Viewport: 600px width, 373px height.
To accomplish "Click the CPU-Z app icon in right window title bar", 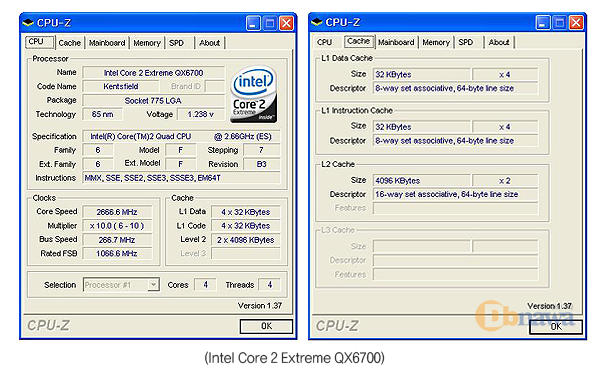I will click(x=317, y=23).
